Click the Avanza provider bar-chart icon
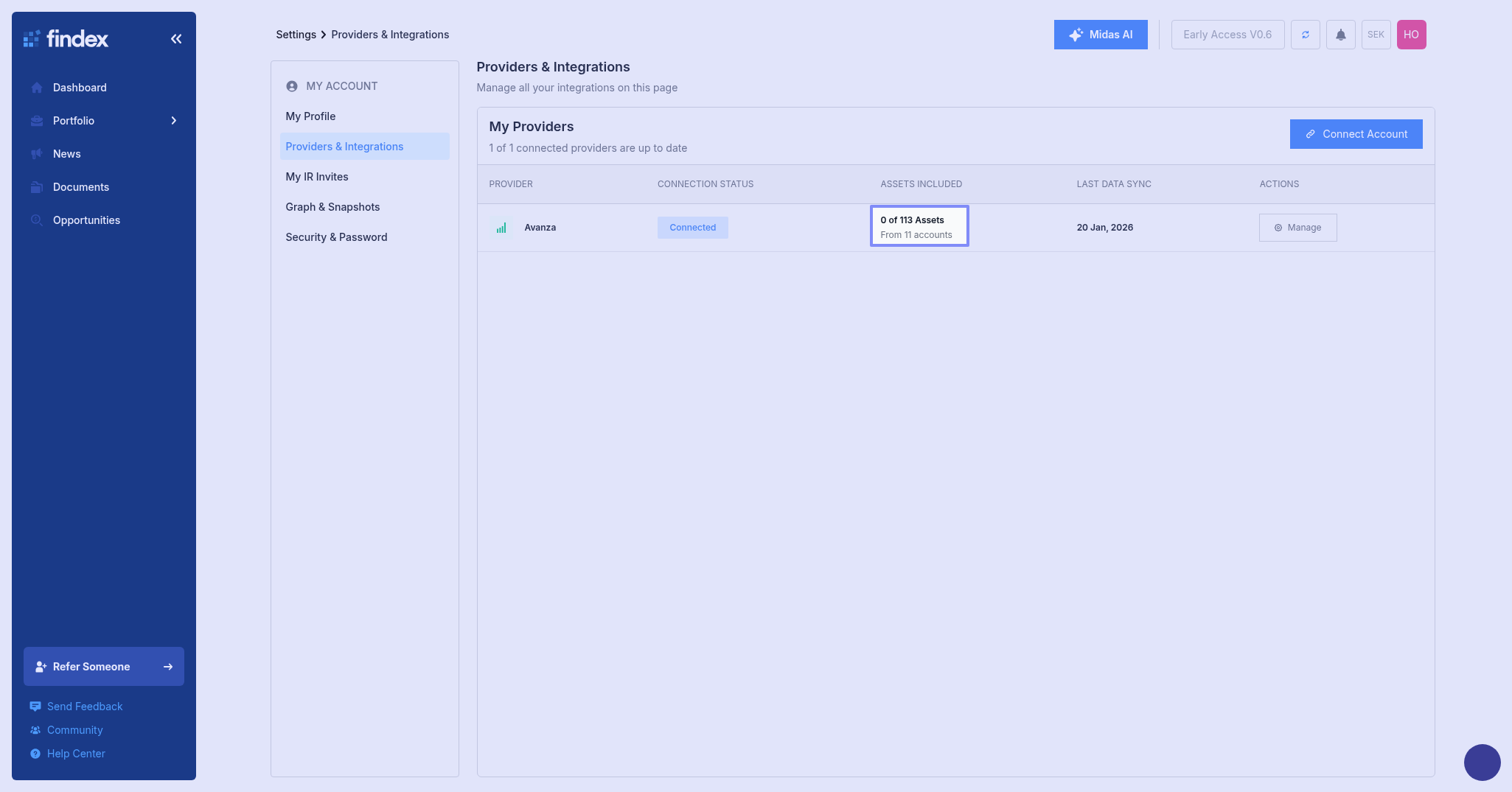1512x792 pixels. pyautogui.click(x=501, y=228)
